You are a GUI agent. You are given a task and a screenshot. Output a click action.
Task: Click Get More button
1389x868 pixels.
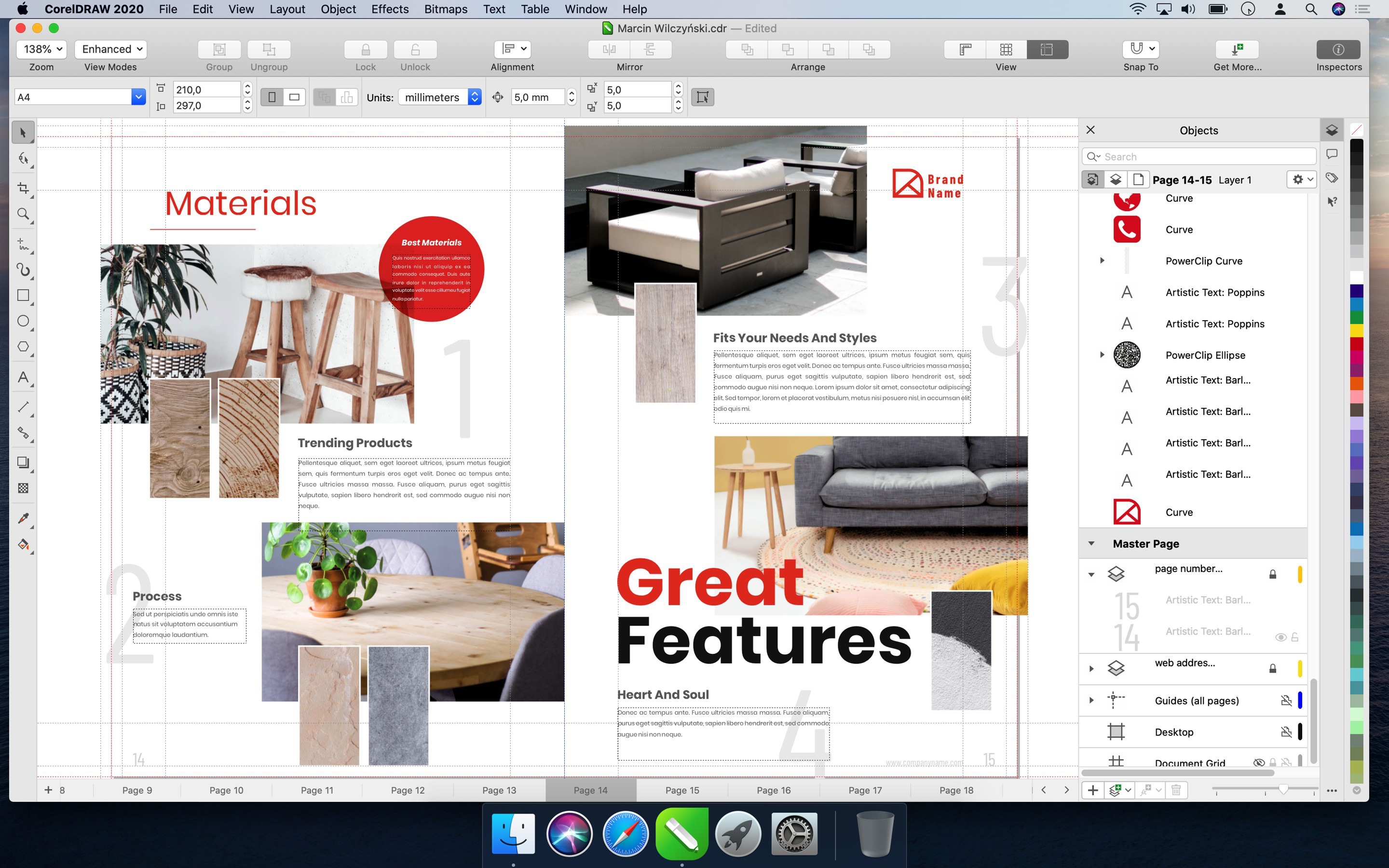[x=1237, y=49]
